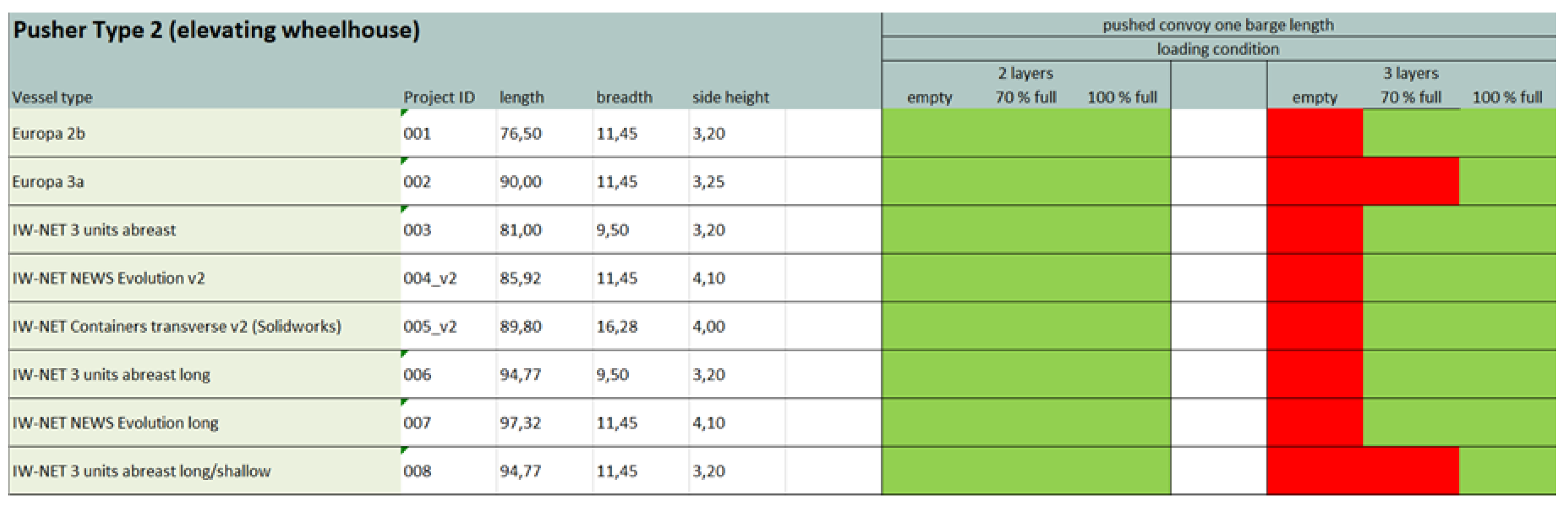Viewport: 1568px width, 507px height.
Task: Select the 'pushed convoy one barge length' header
Action: [1218, 25]
